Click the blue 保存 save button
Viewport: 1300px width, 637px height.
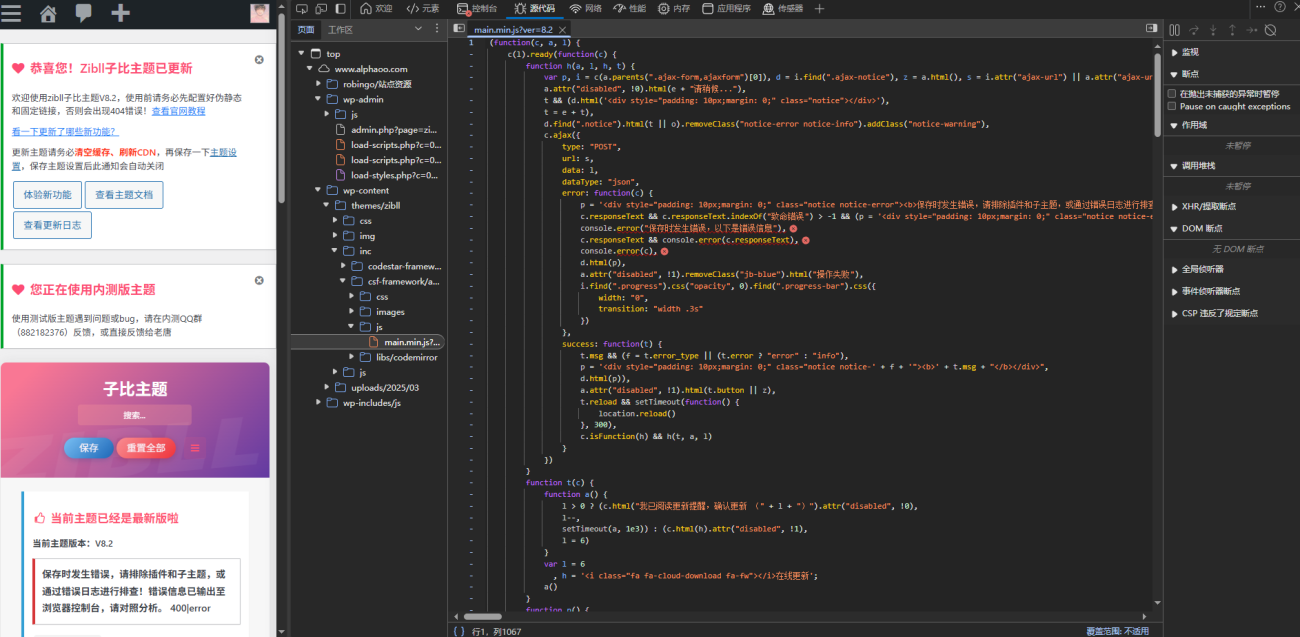89,448
